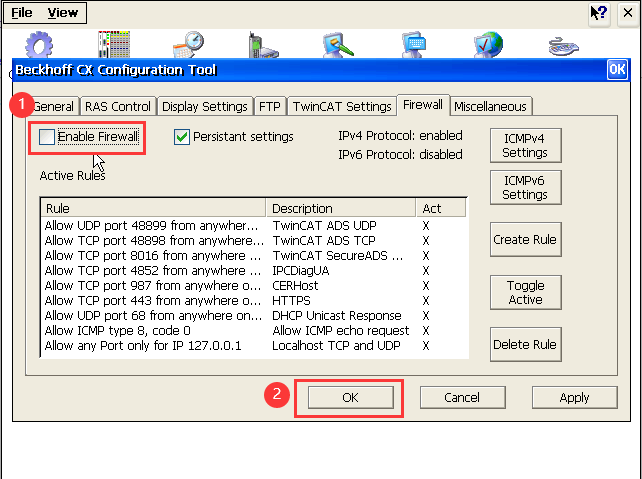Open the PLC rack module icon

point(114,44)
